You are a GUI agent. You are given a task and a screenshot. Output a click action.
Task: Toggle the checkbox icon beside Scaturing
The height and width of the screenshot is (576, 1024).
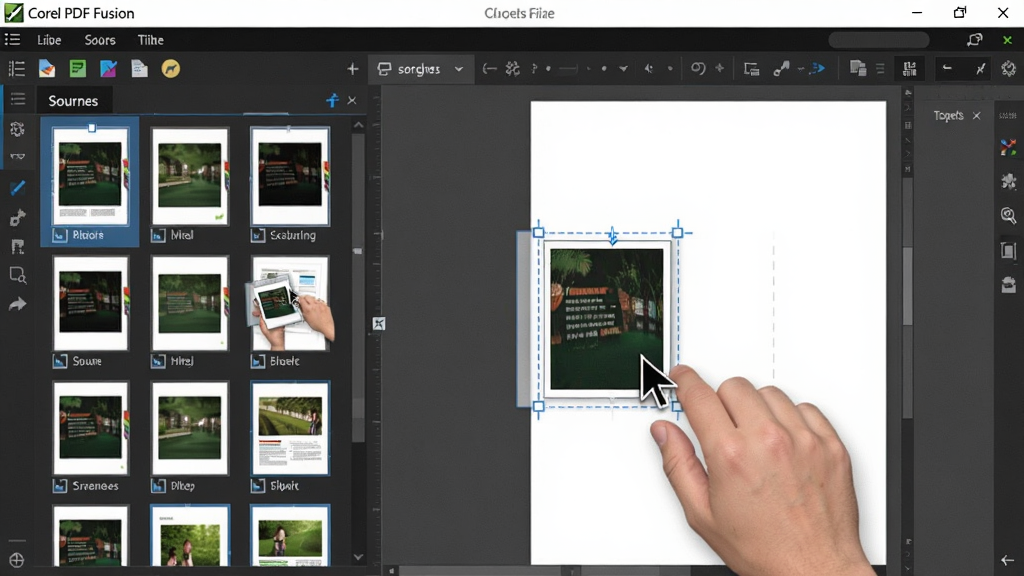[x=258, y=235]
